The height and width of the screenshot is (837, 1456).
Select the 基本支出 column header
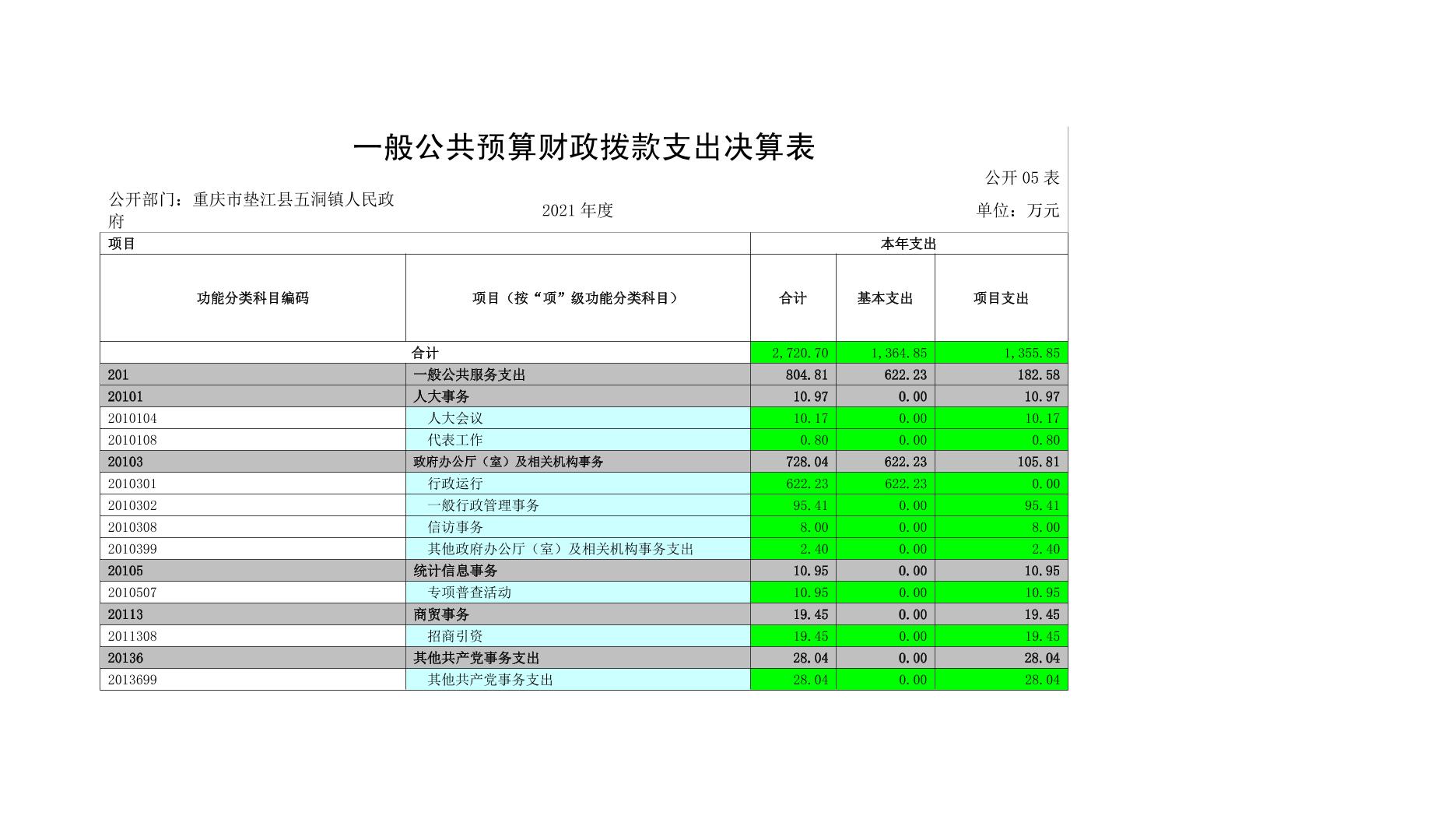pyautogui.click(x=885, y=298)
